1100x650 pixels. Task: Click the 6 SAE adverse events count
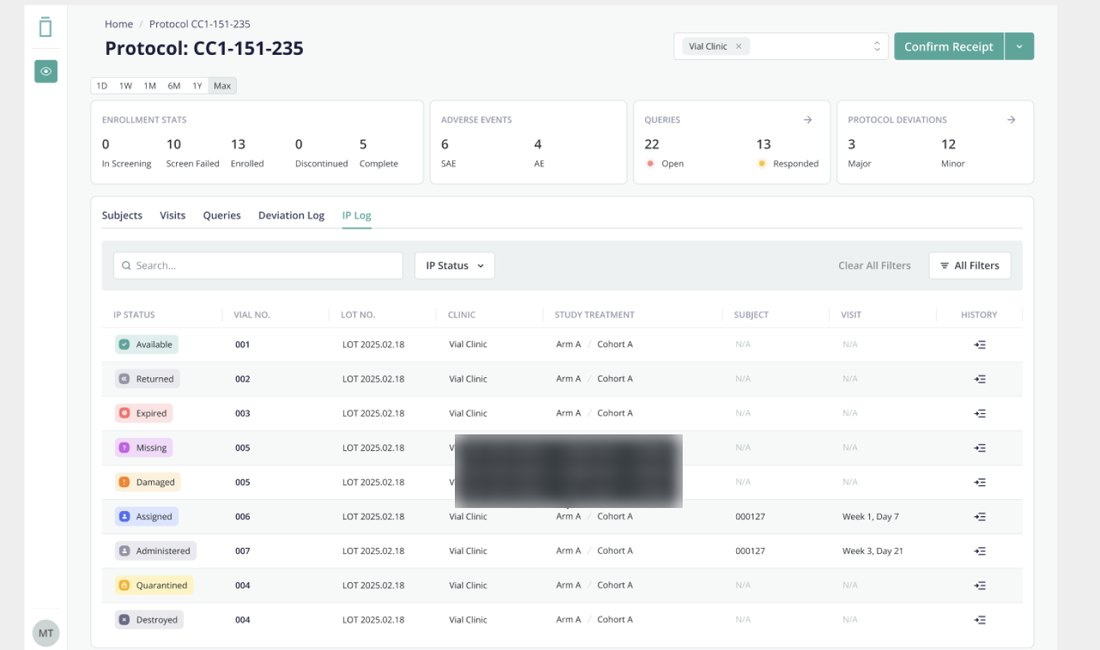pyautogui.click(x=445, y=144)
